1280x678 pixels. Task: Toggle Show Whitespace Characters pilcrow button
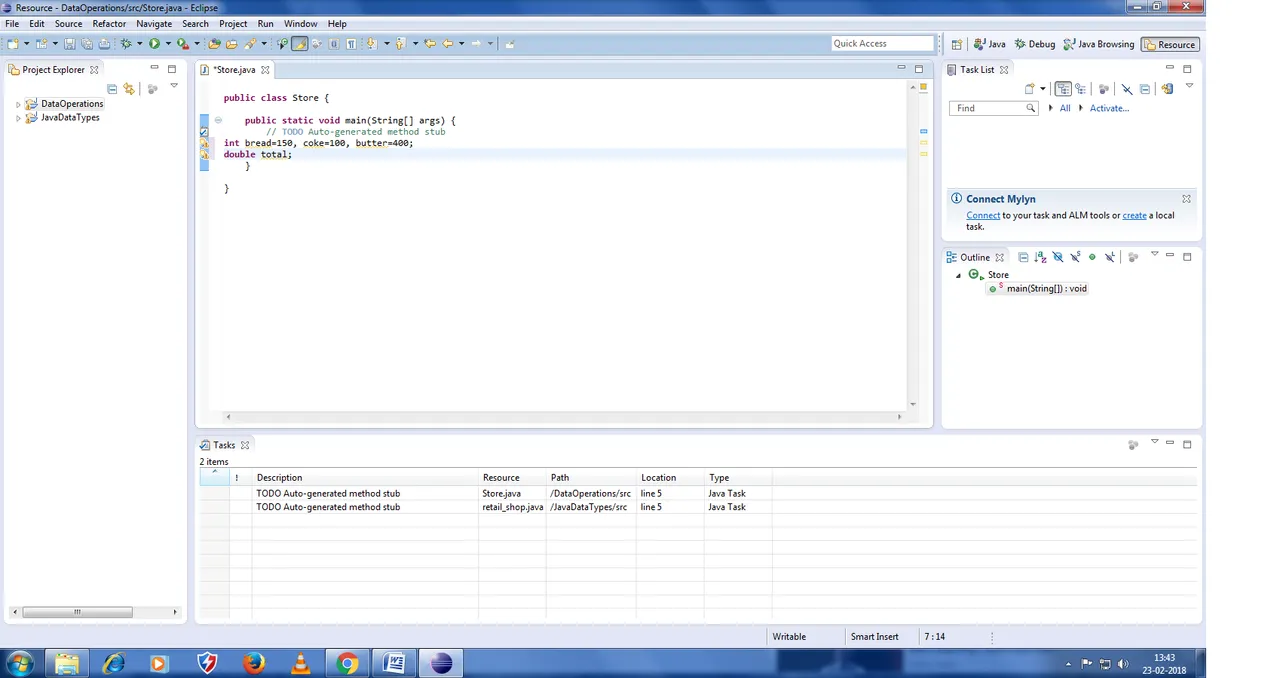pyautogui.click(x=351, y=44)
